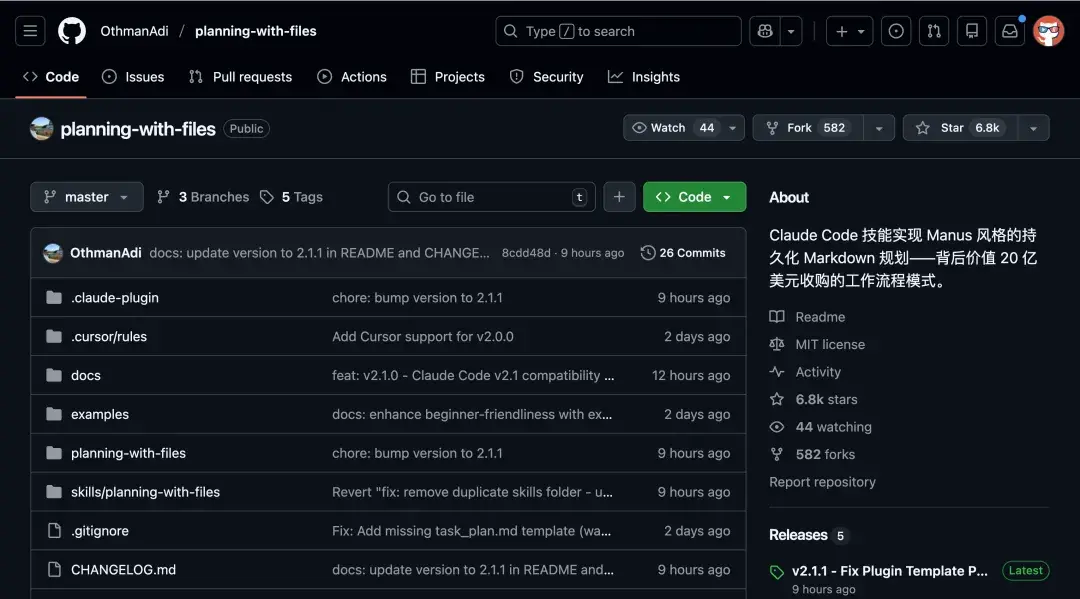Image resolution: width=1080 pixels, height=599 pixels.
Task: Star this repository
Action: tap(958, 128)
